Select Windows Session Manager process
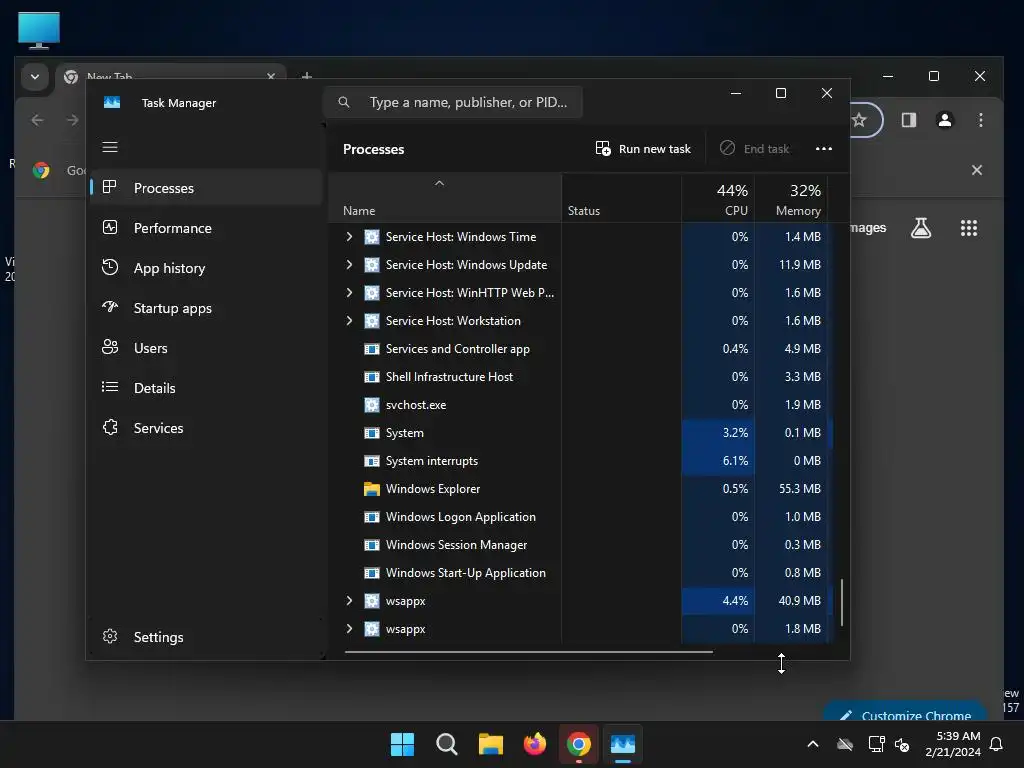 click(581, 545)
